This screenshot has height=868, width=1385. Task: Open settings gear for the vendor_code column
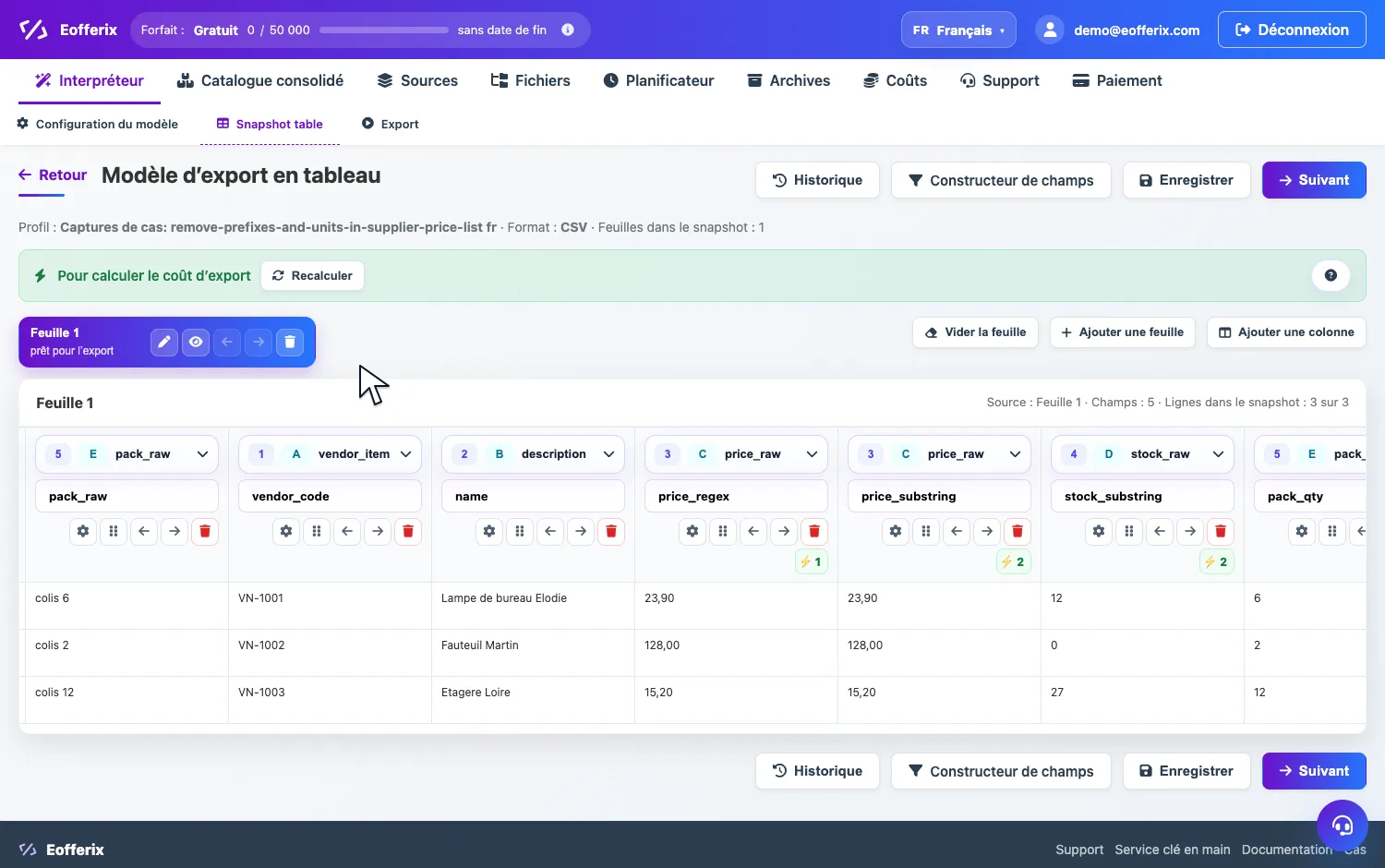tap(286, 531)
